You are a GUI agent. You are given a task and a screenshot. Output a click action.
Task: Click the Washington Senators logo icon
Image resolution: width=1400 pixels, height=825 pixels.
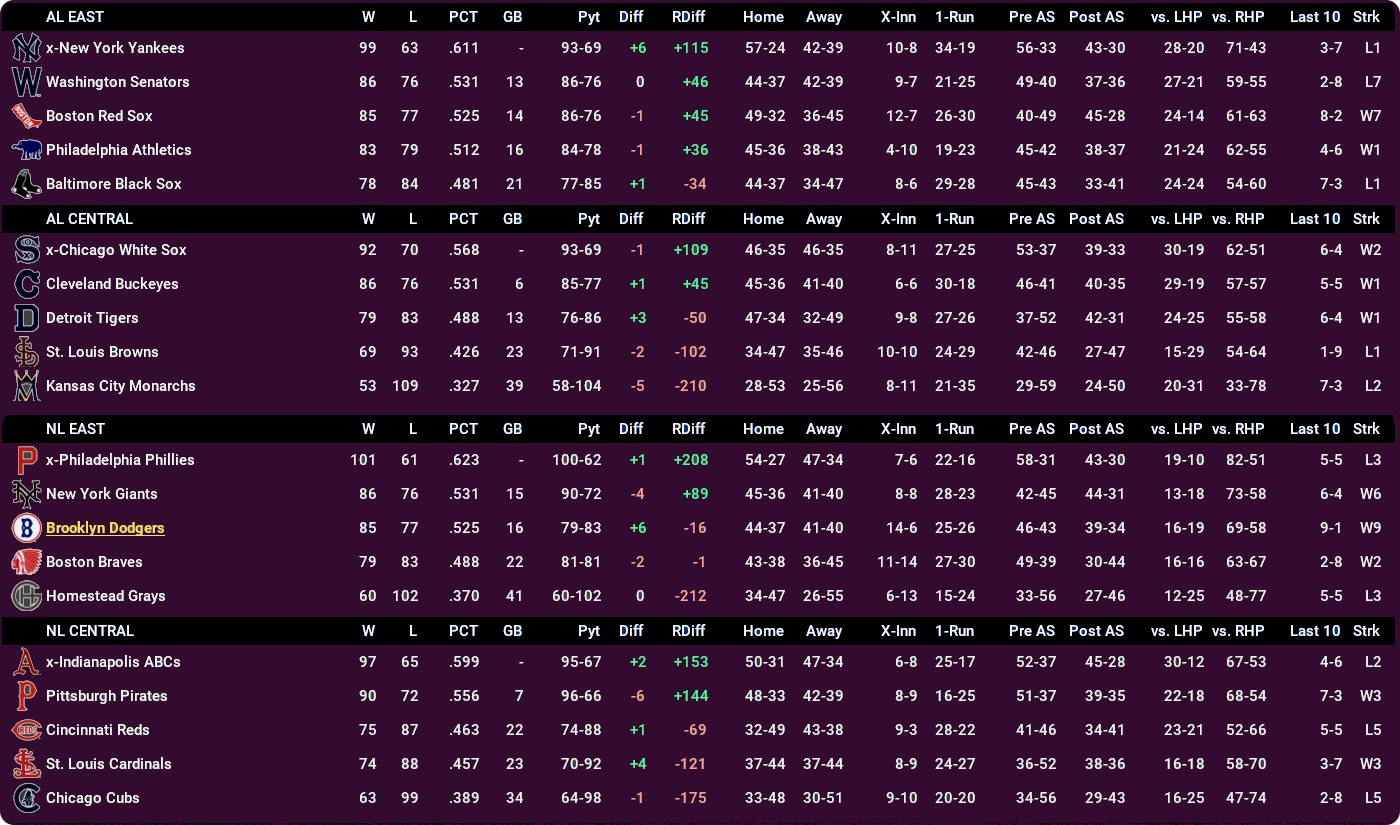[x=27, y=82]
